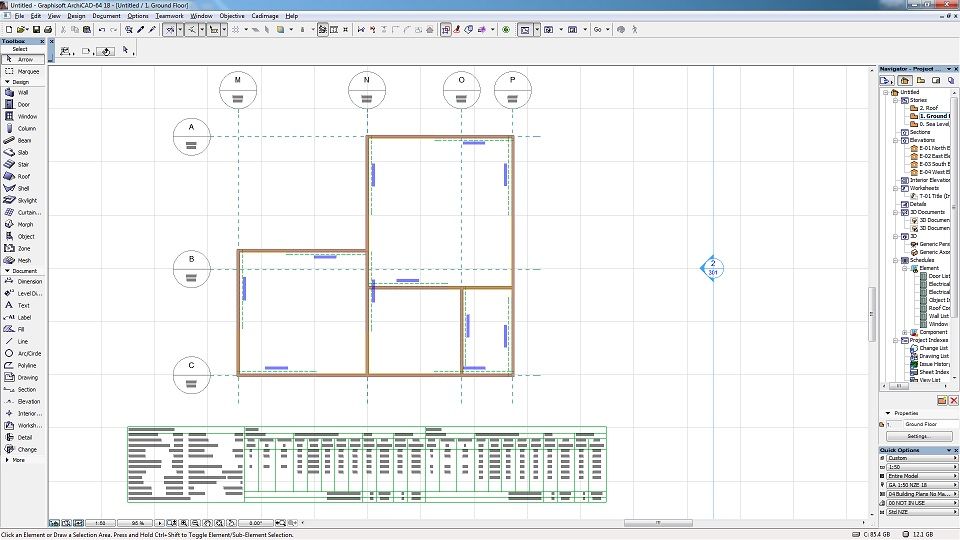Select the Dimension tool
This screenshot has height=540, width=960.
coord(28,281)
